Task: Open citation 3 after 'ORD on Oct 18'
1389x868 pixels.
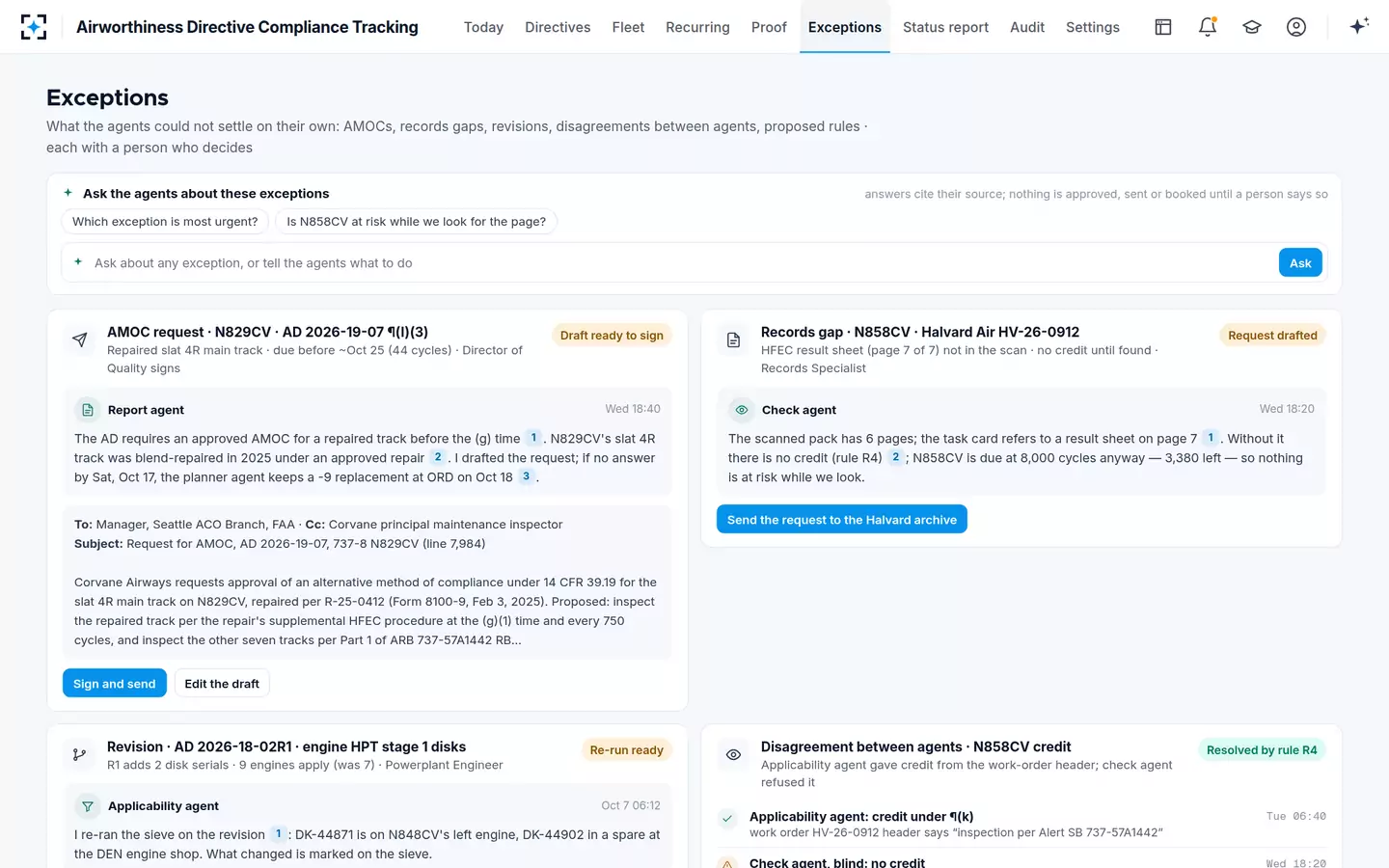Action: pos(526,476)
